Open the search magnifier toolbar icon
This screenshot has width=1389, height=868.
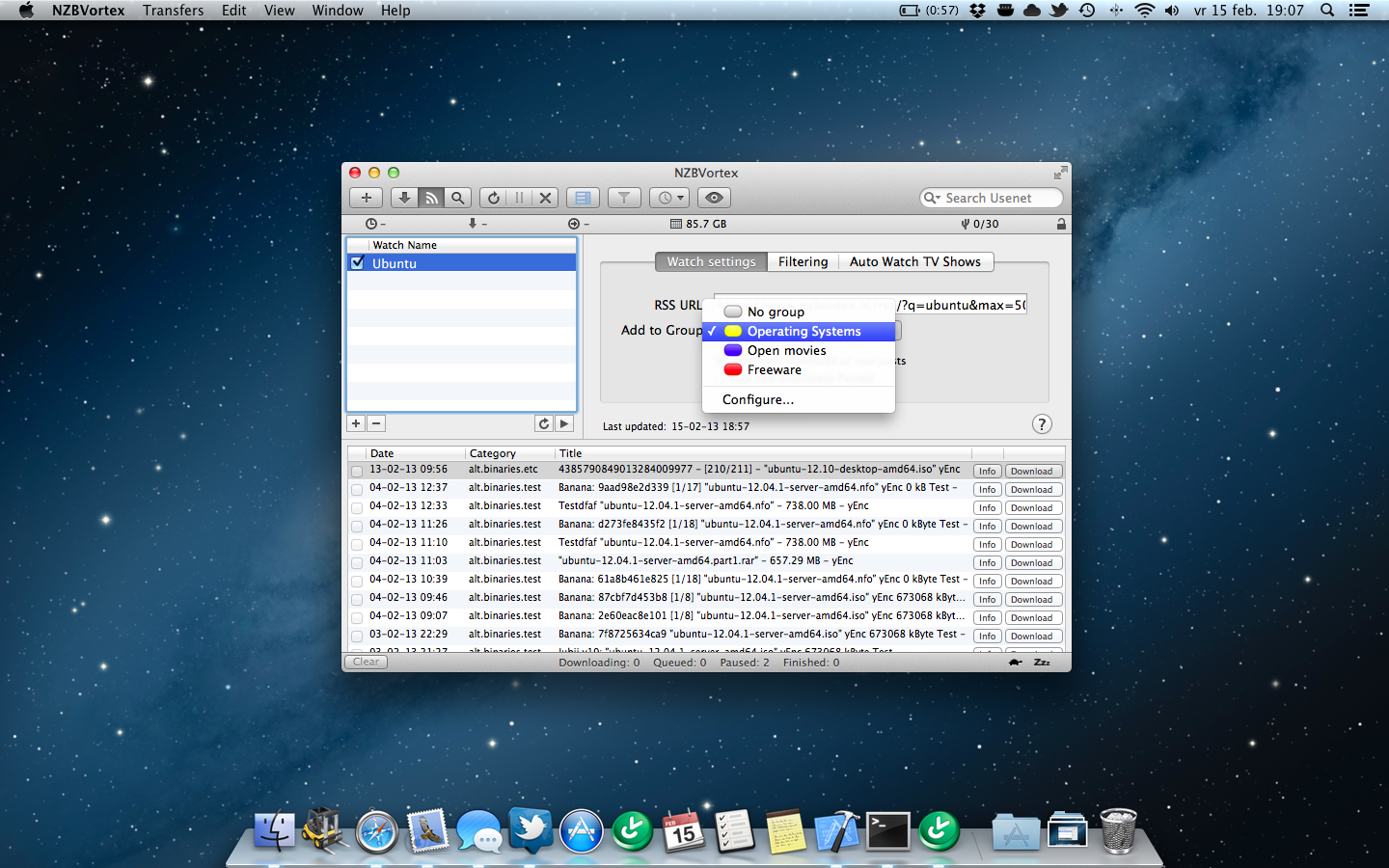458,198
